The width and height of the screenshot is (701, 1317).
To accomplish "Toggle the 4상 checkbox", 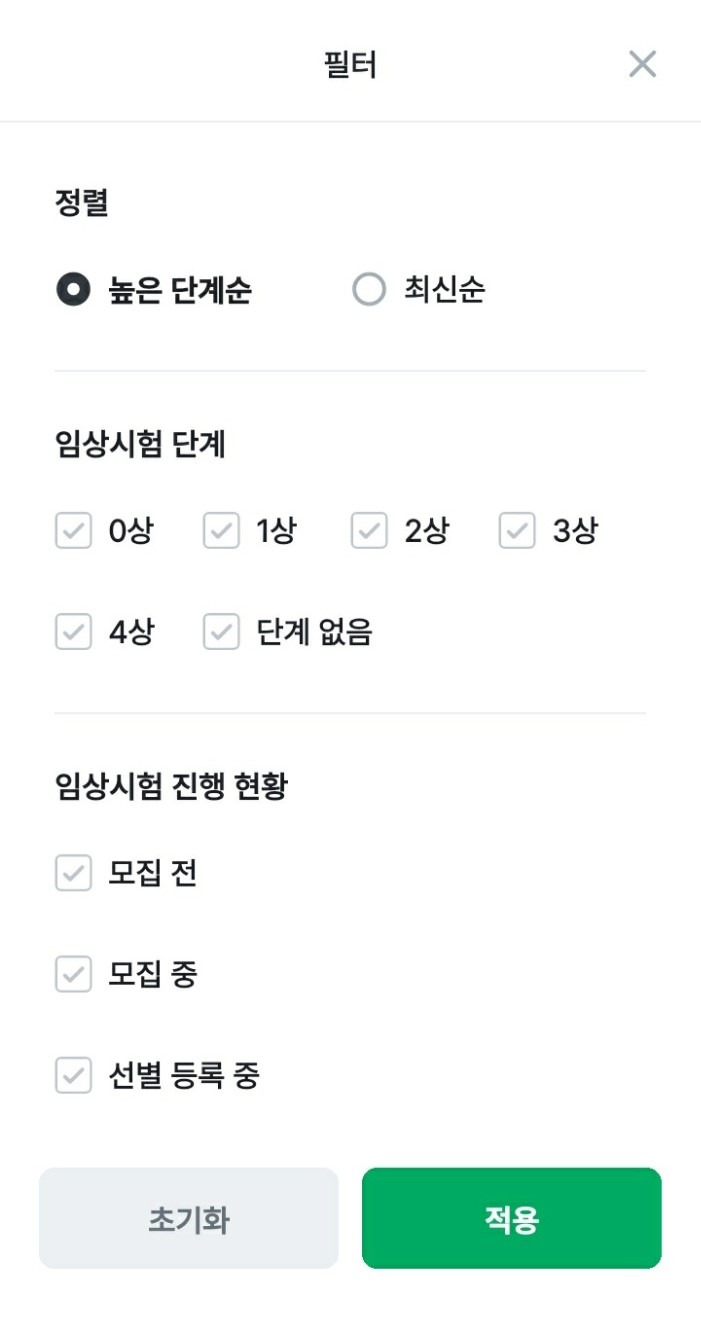I will tap(73, 632).
